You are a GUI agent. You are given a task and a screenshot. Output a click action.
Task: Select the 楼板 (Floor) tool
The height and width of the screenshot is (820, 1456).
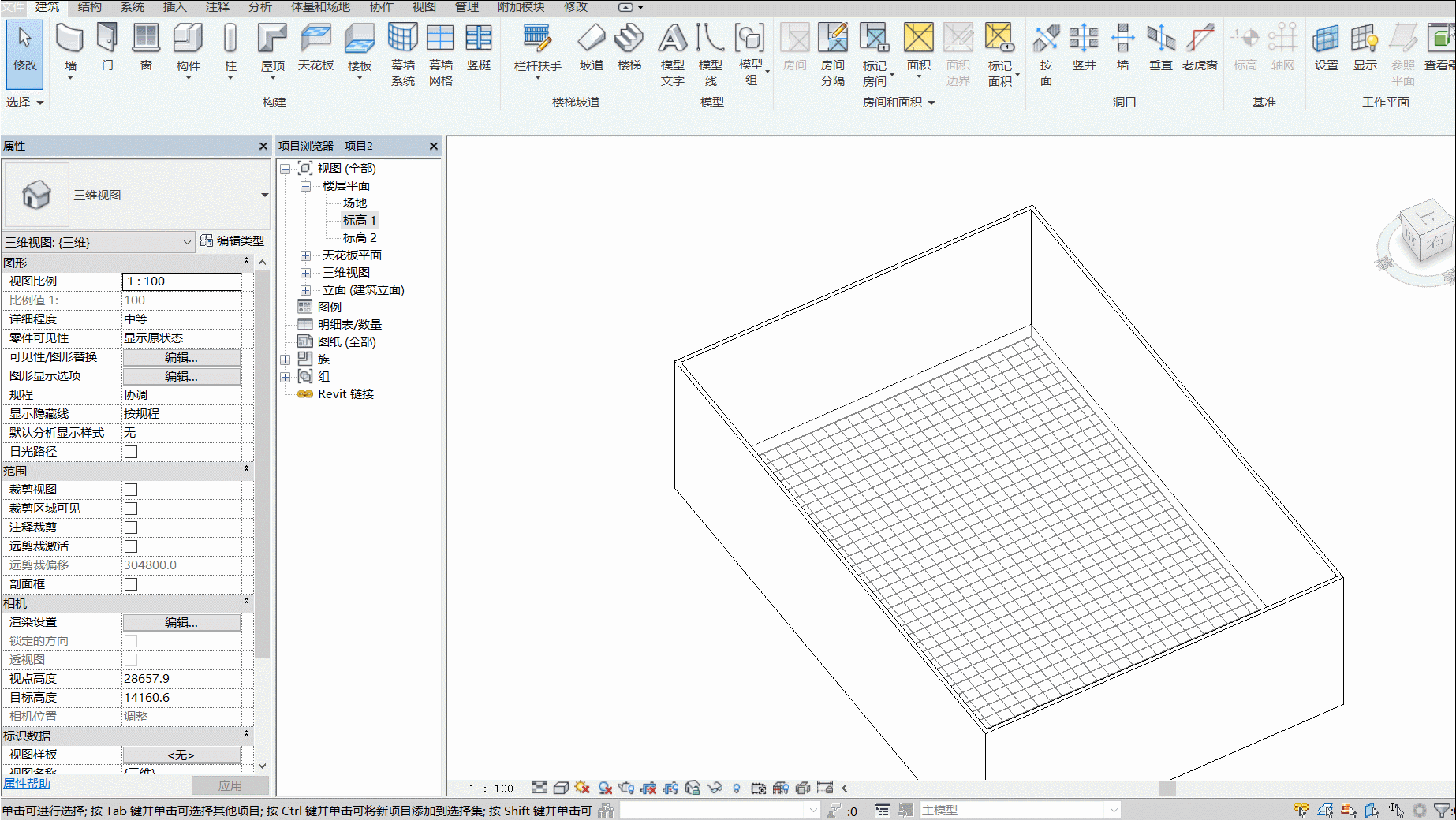coord(360,49)
